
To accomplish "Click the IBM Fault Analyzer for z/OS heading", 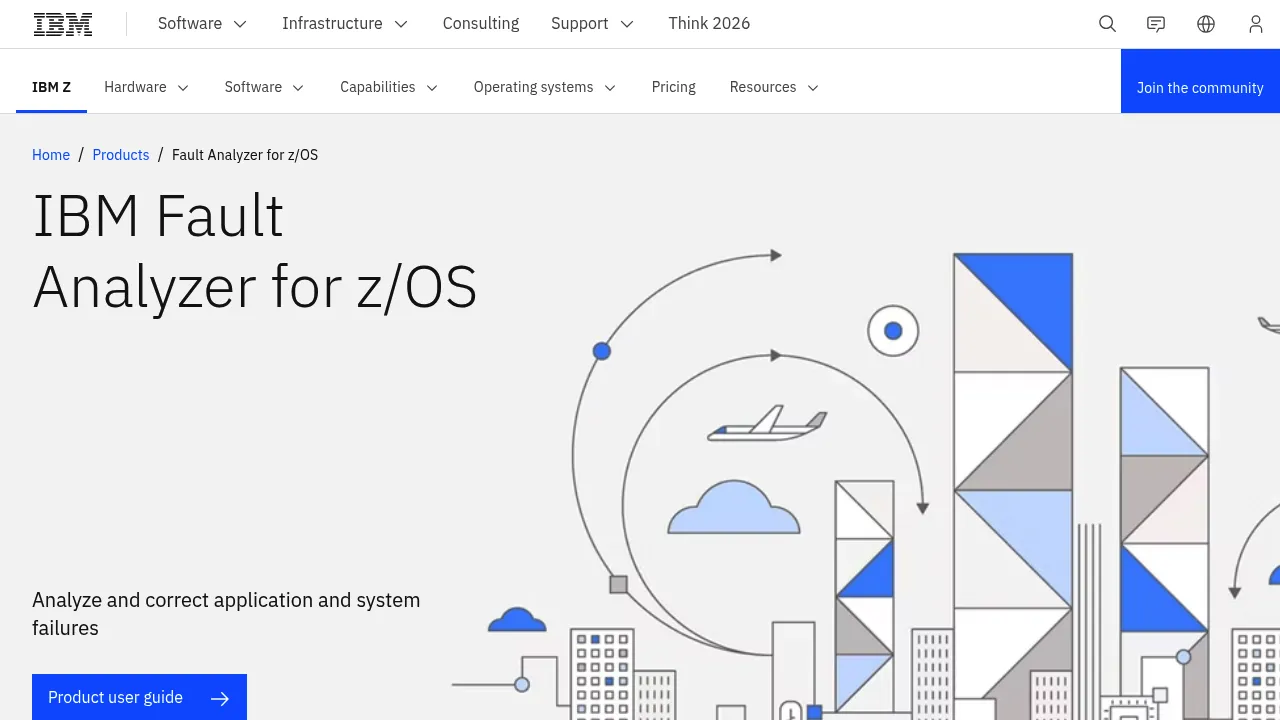I will (255, 251).
